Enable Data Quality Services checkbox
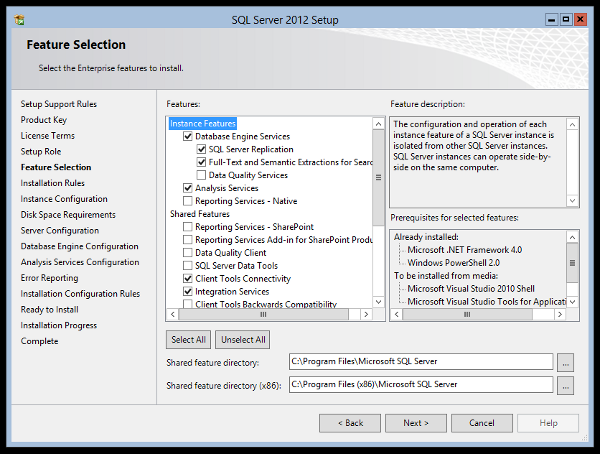 click(201, 175)
